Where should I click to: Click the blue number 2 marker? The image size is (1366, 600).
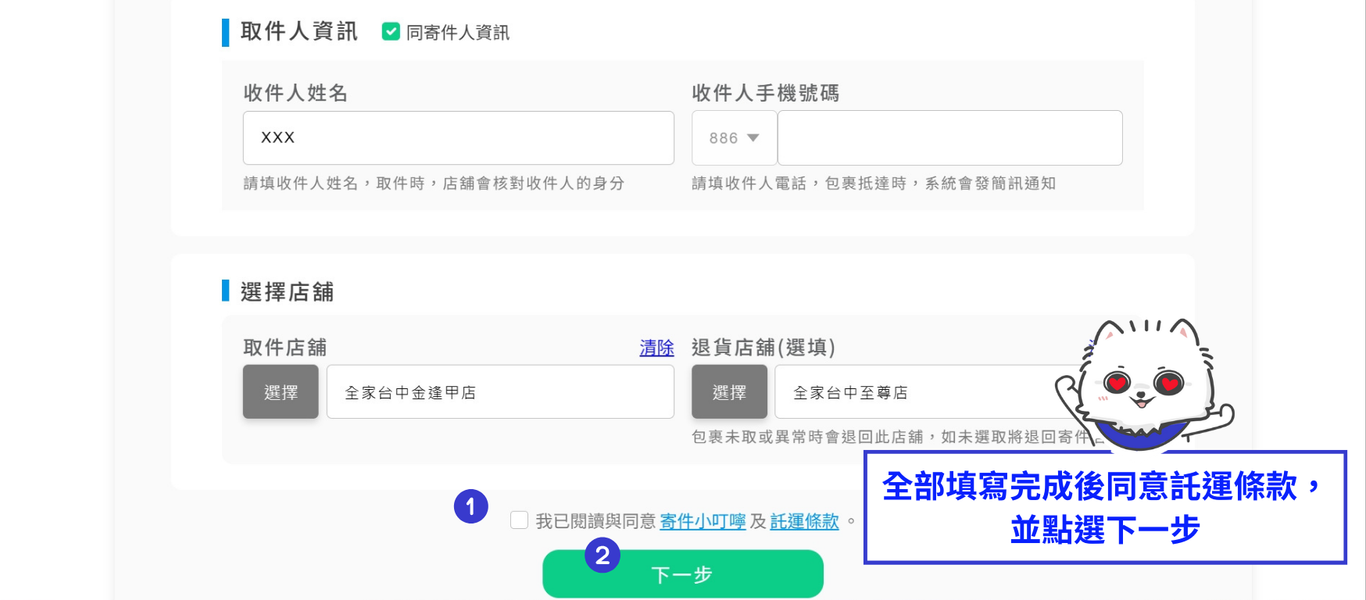coord(602,556)
